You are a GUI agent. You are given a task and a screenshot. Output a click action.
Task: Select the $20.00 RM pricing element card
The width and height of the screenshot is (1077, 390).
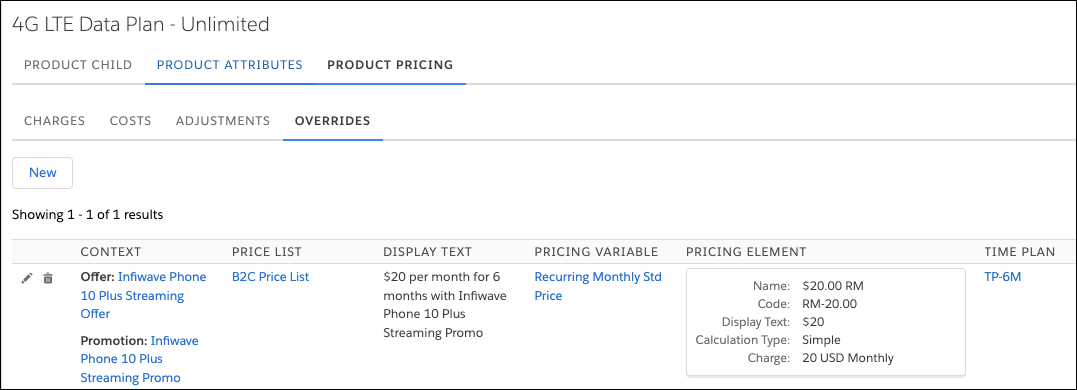coord(826,322)
